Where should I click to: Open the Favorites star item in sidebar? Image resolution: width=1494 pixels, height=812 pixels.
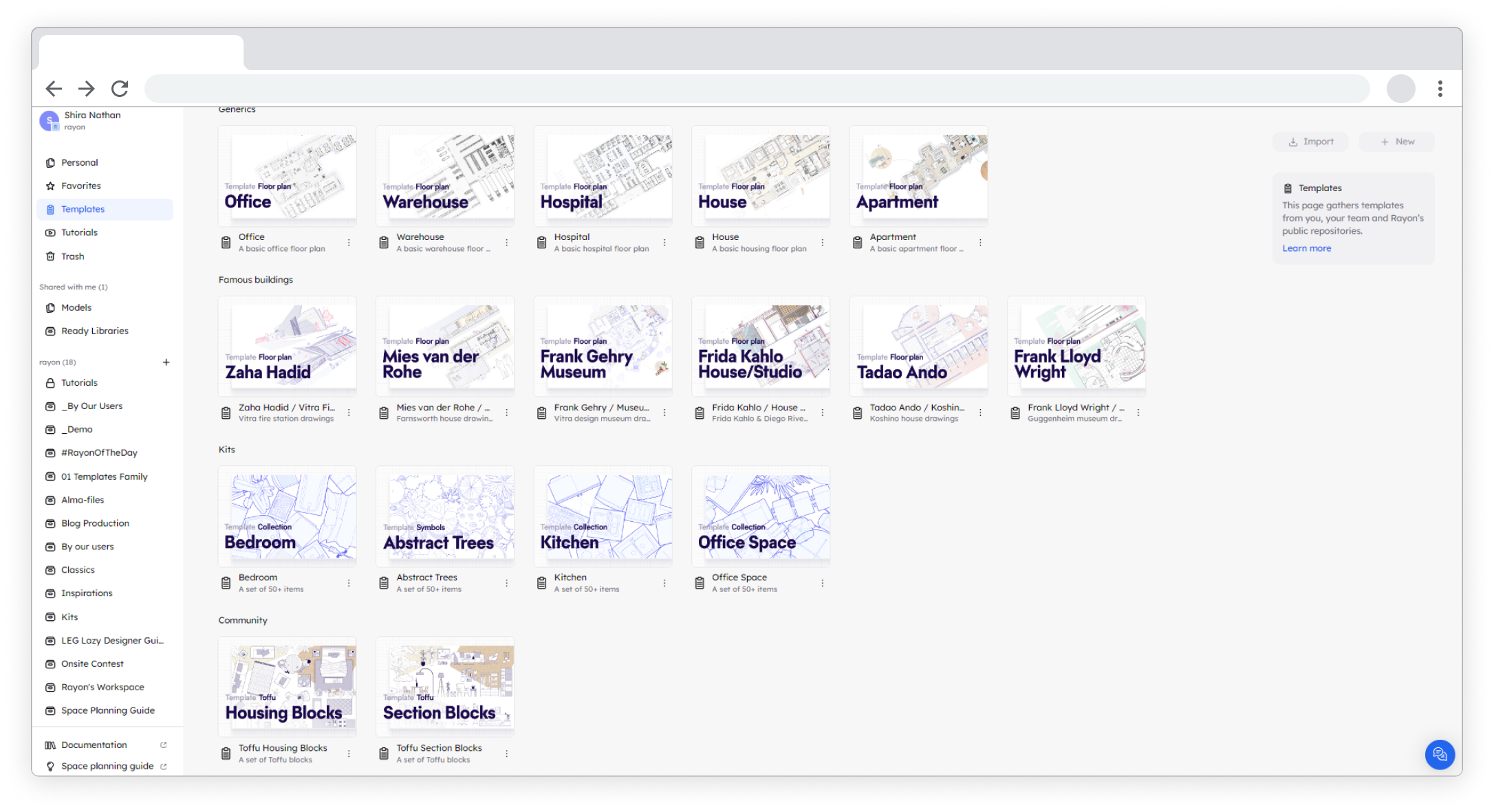point(80,186)
